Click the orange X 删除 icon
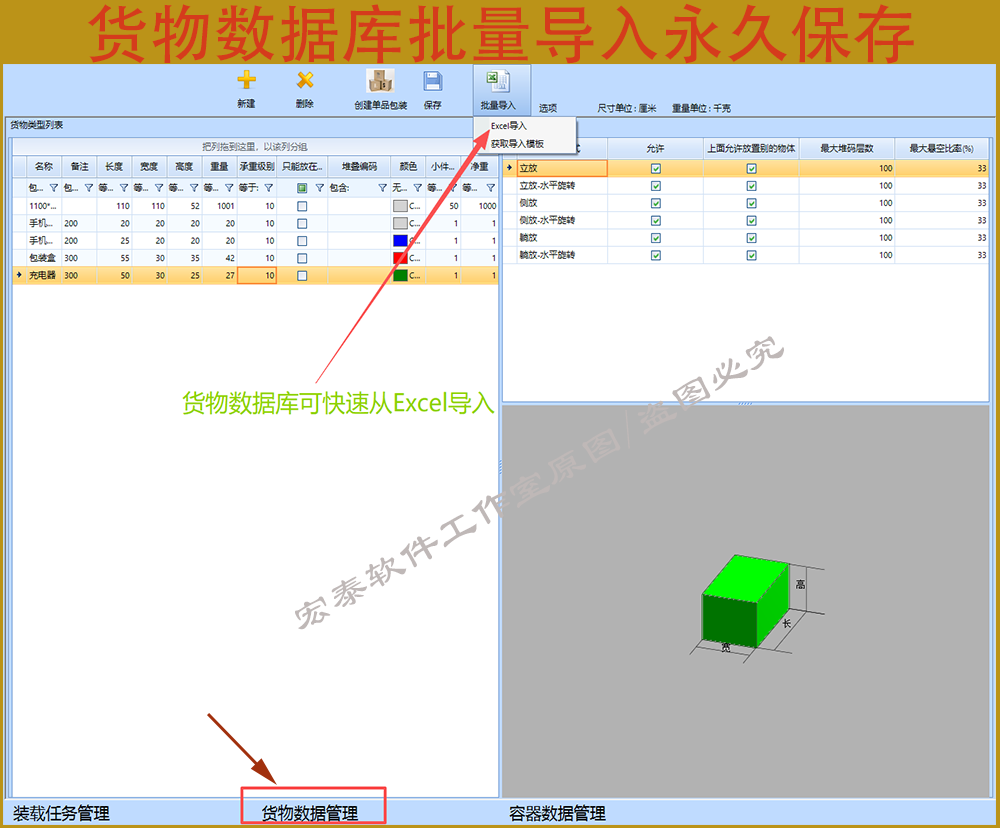The width and height of the screenshot is (1000, 828). 305,80
